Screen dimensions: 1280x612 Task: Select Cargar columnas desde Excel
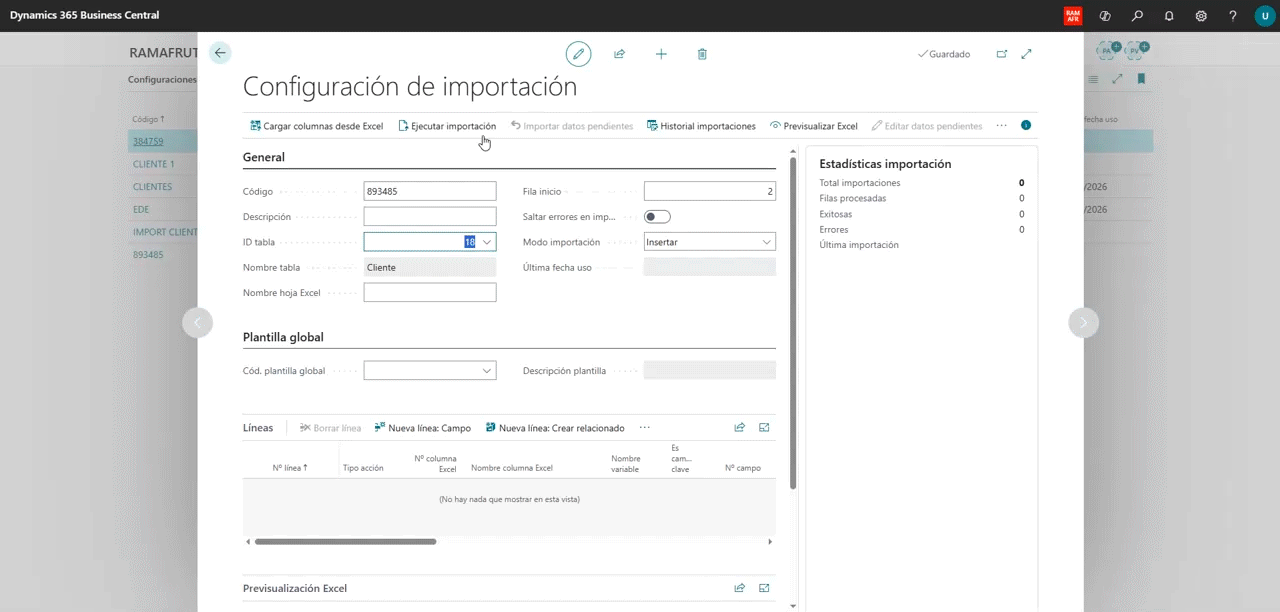coord(316,126)
